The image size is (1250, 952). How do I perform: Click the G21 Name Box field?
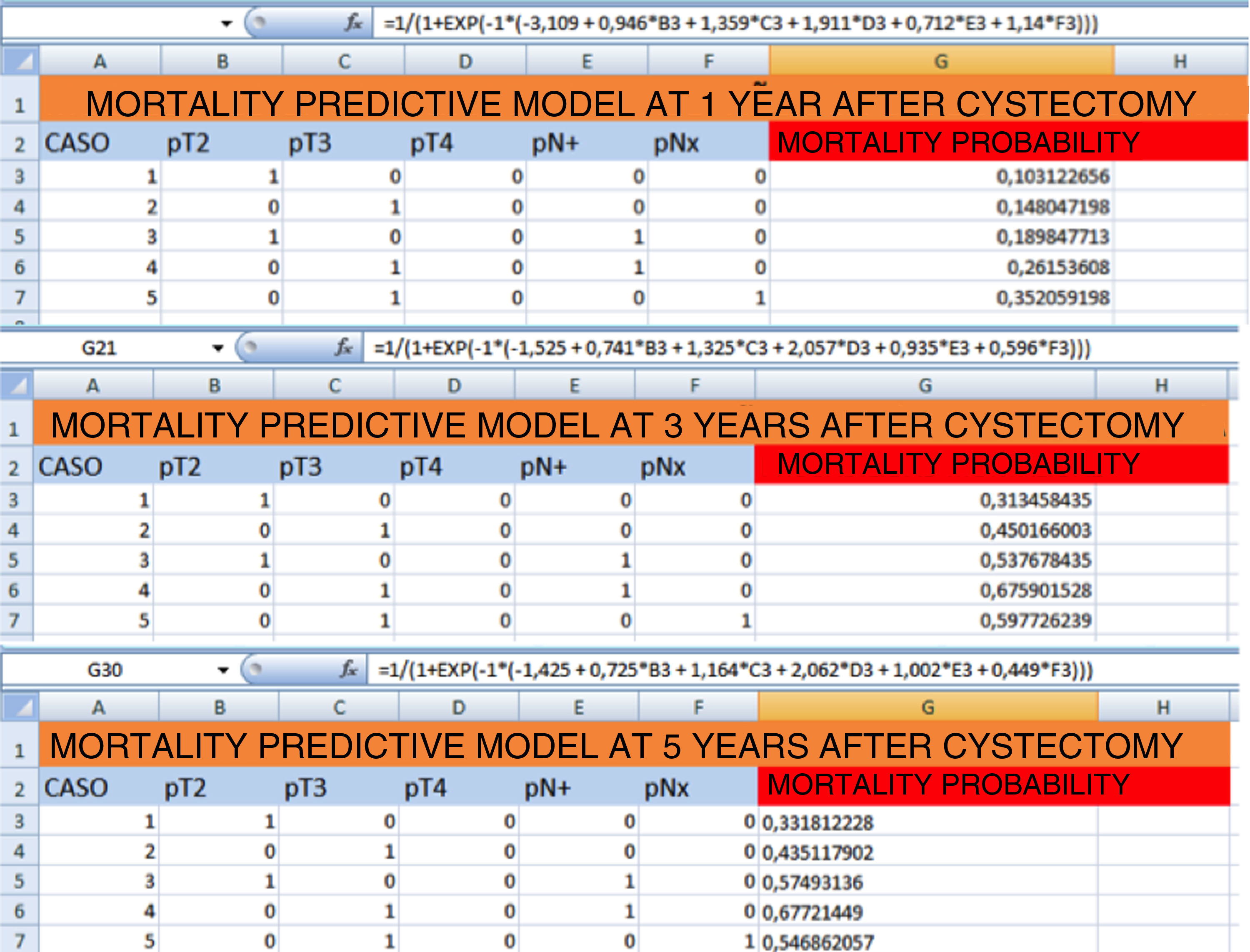tap(99, 347)
